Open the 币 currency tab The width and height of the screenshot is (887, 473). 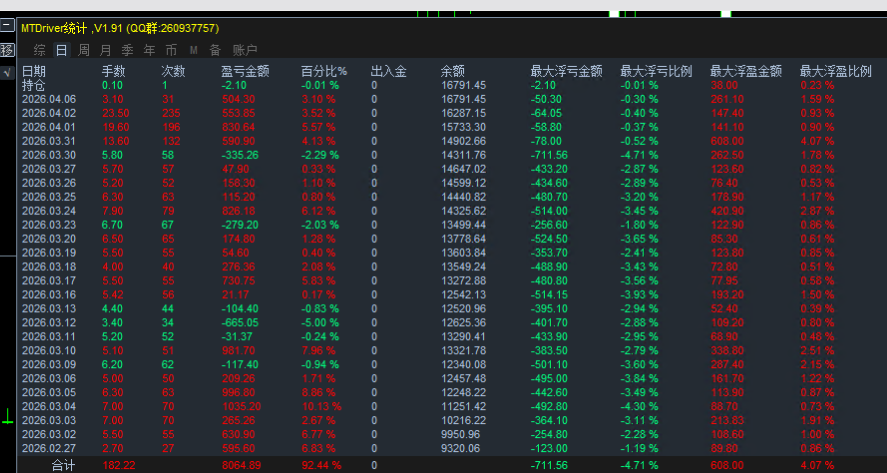point(171,50)
